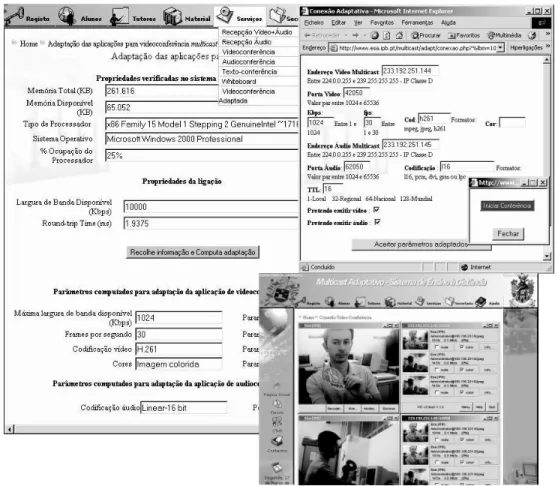Click Aceitar parâmetros adaptados button

(421, 244)
